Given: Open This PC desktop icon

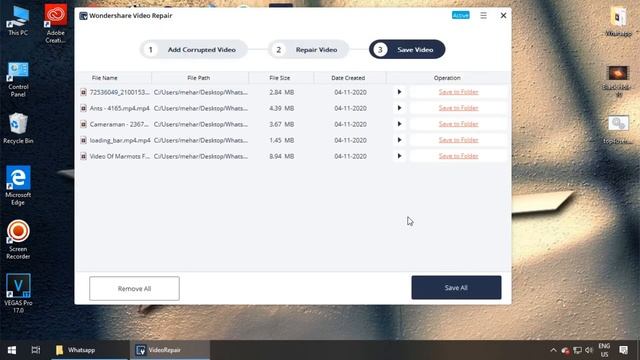Looking at the screenshot, I should point(18,20).
